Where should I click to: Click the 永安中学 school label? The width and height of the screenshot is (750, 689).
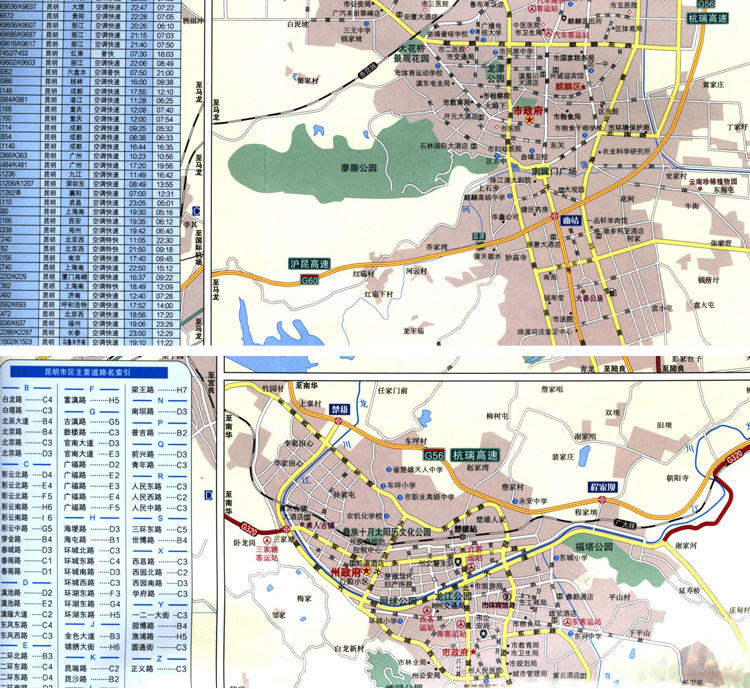point(533,501)
